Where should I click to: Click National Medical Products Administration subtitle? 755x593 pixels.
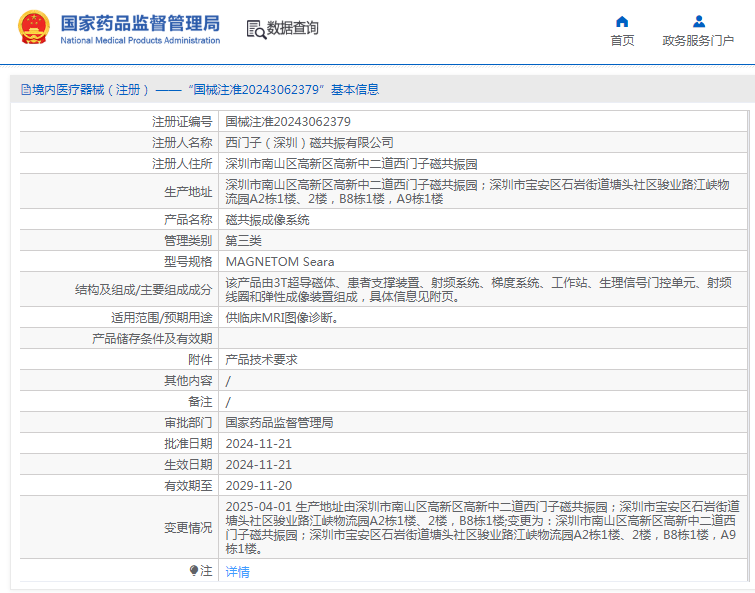(140, 40)
